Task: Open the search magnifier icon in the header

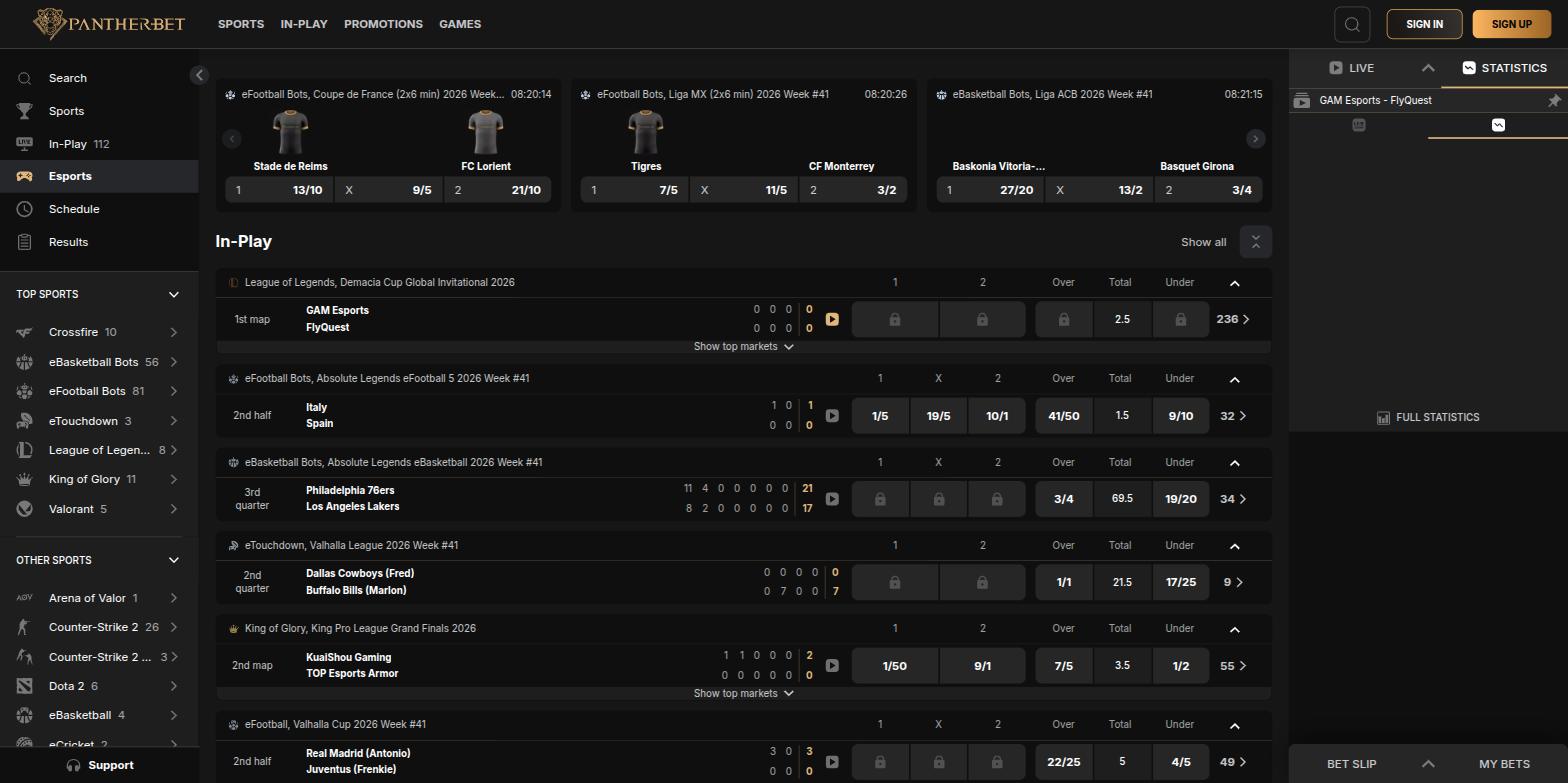Action: point(1352,24)
